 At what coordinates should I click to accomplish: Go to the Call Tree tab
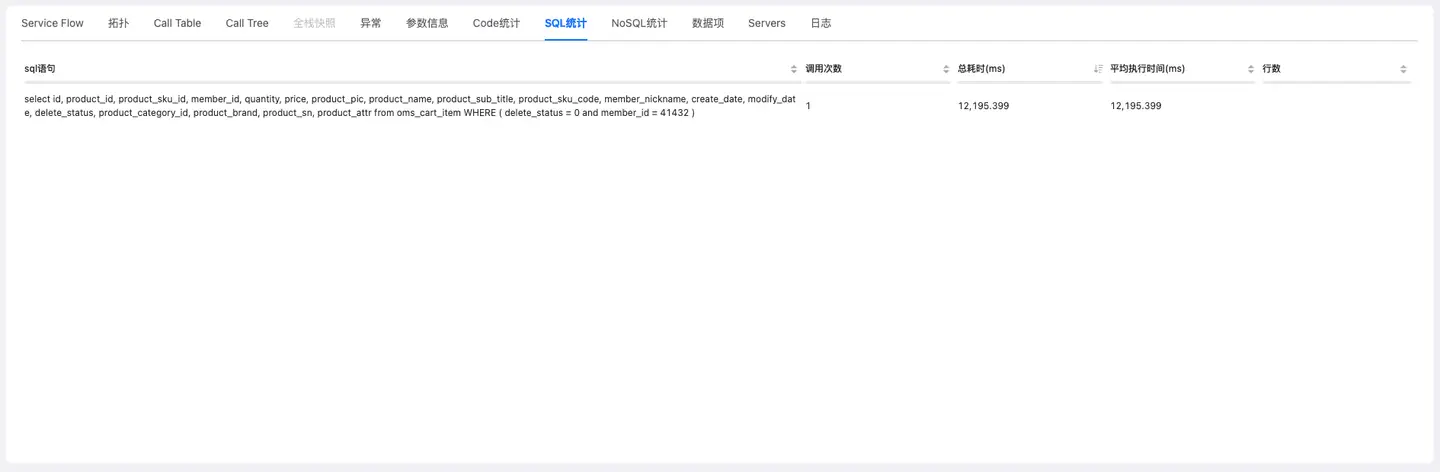247,23
